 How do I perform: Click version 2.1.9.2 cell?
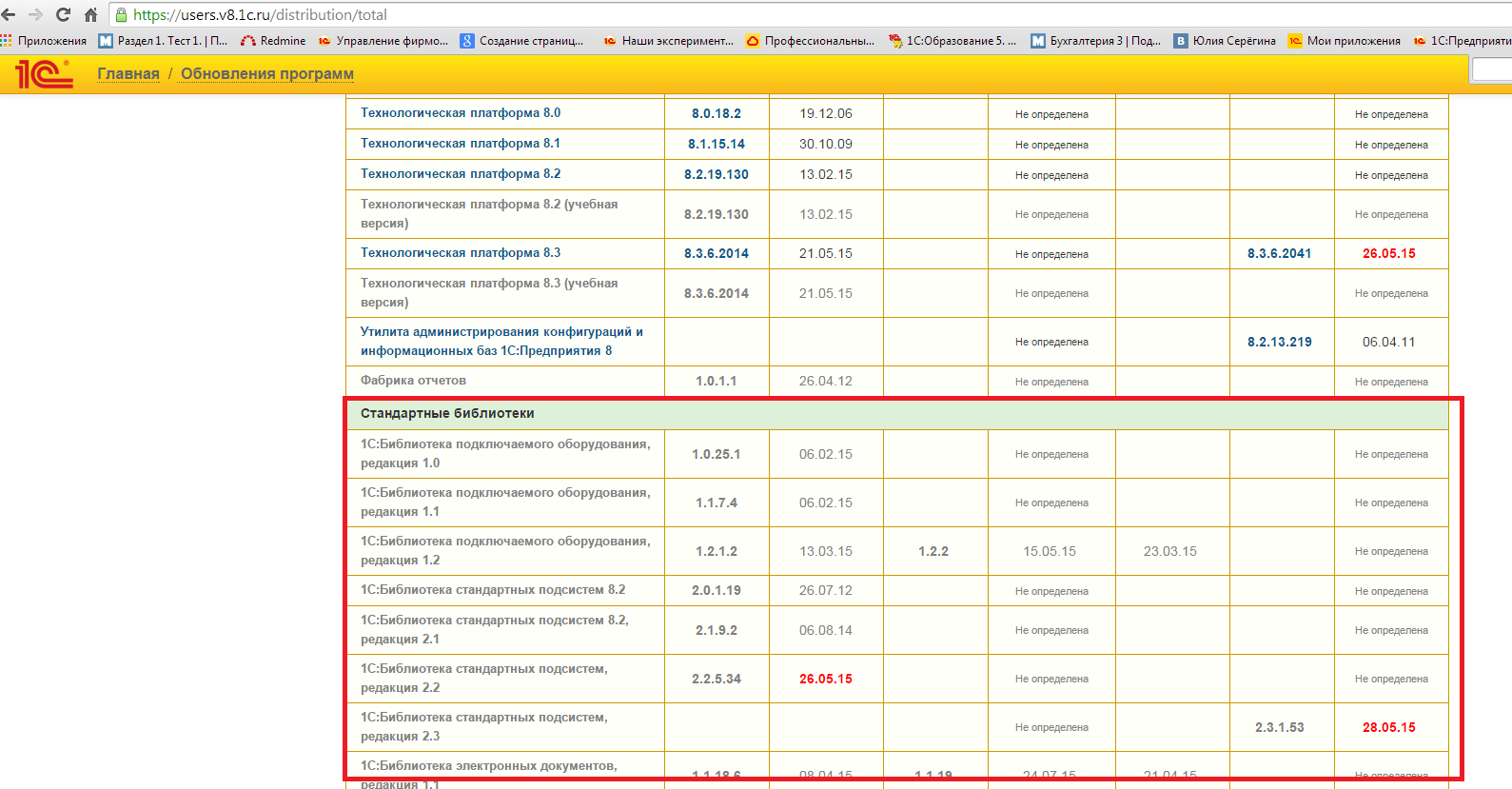[717, 631]
